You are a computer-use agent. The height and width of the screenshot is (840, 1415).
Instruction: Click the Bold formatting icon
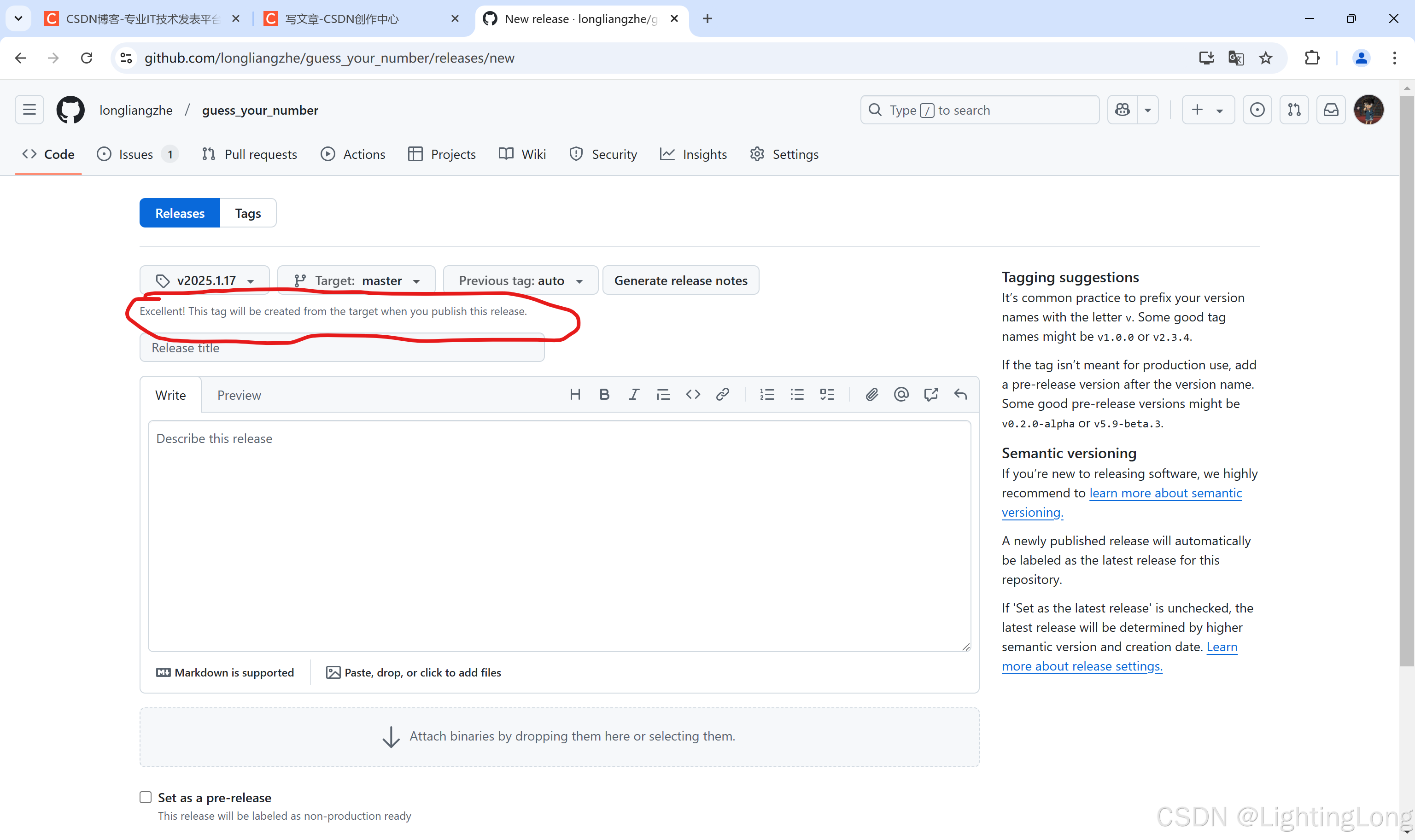(x=604, y=395)
